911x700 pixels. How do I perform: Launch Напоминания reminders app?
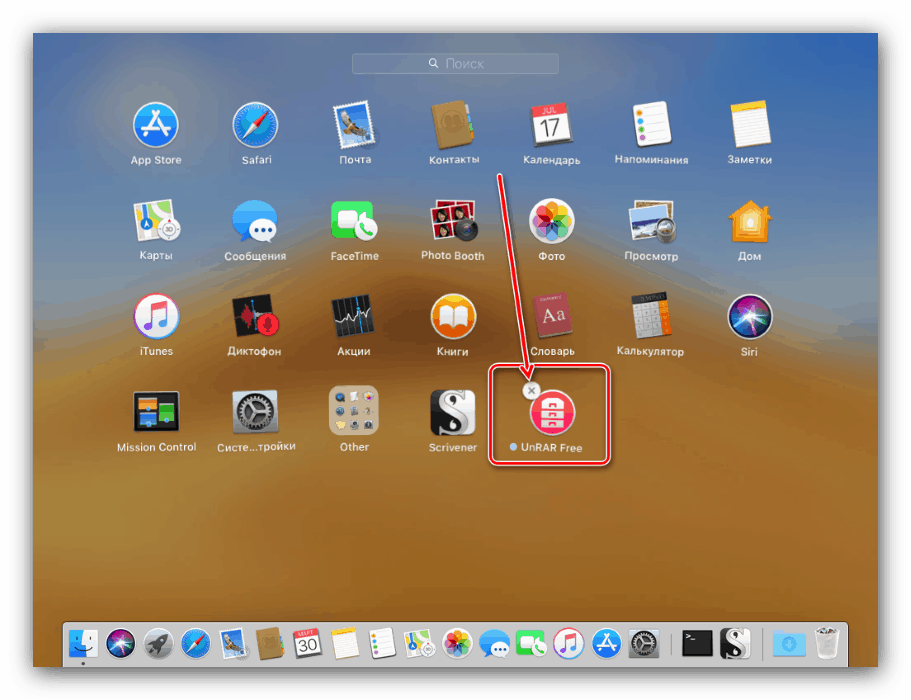click(651, 124)
